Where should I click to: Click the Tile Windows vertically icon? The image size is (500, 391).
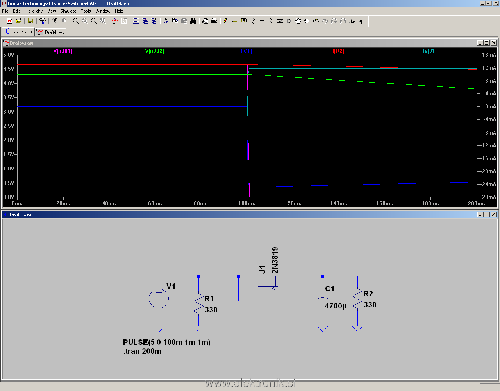tap(145, 21)
